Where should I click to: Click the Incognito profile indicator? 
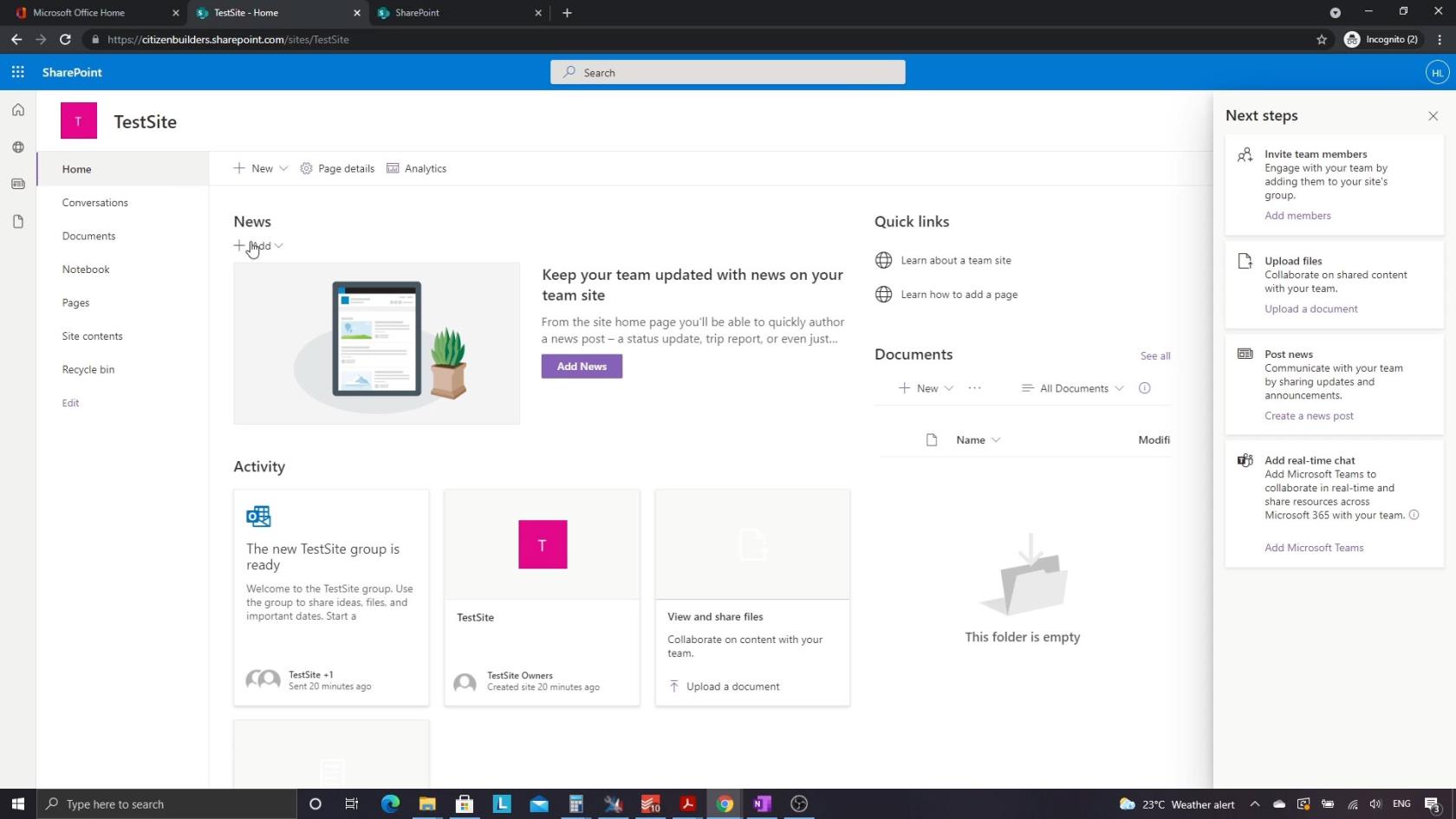tap(1381, 39)
